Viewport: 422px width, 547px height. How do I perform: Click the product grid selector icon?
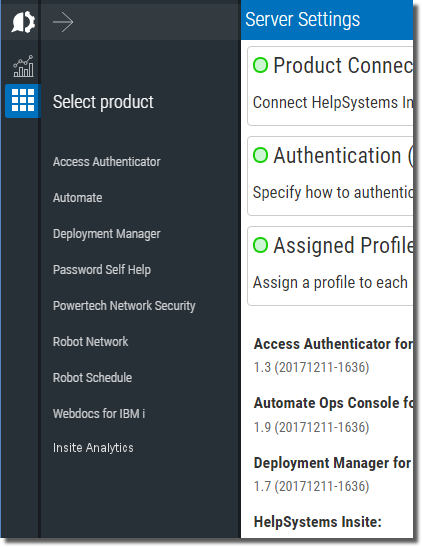tap(23, 100)
